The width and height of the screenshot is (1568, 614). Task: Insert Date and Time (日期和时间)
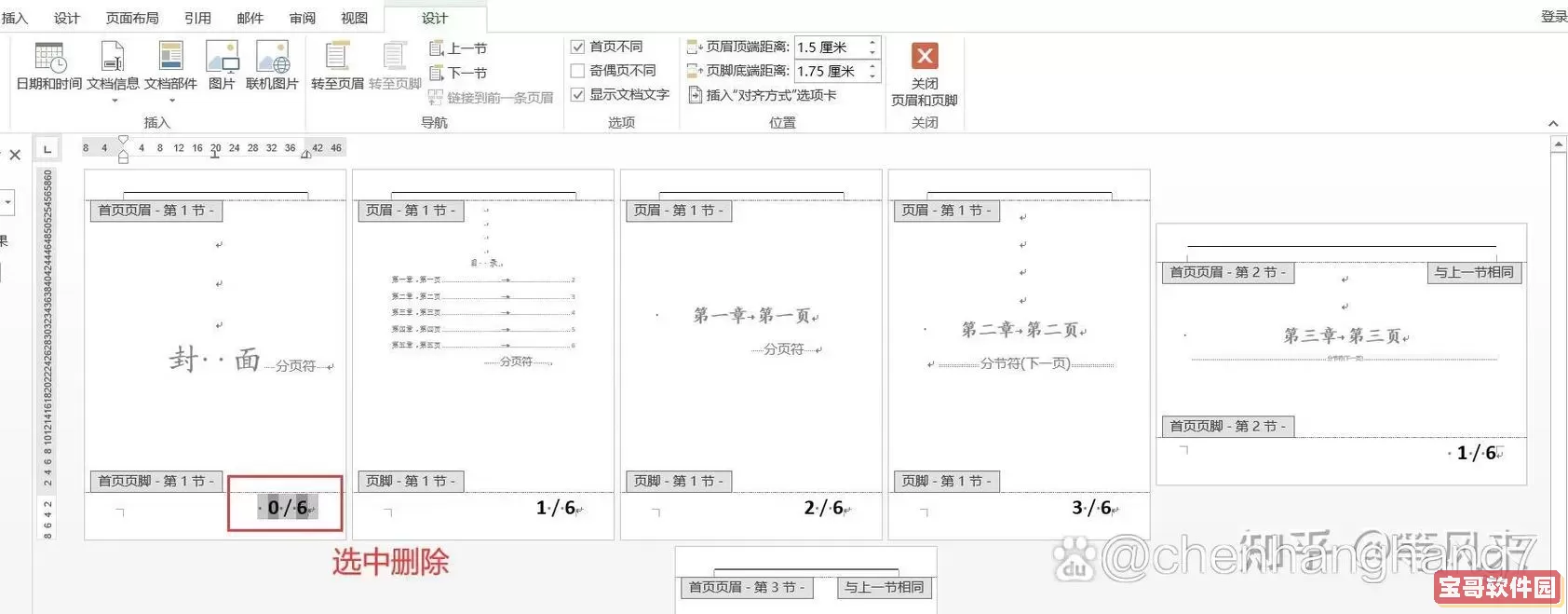point(49,67)
